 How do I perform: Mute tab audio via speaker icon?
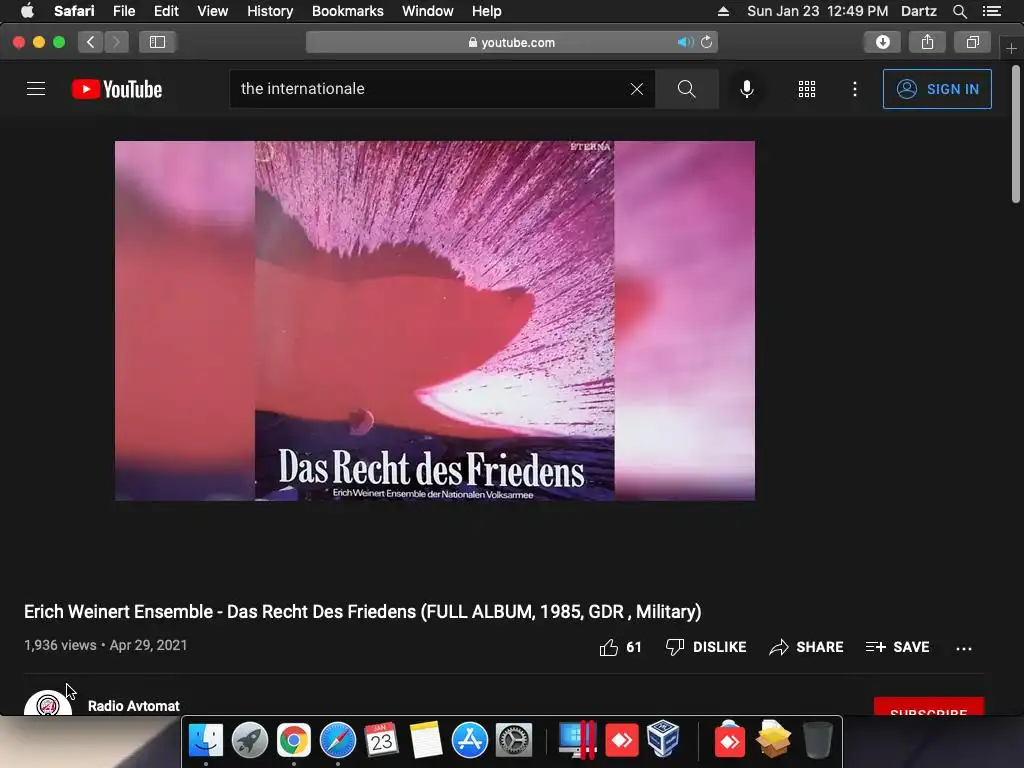(x=685, y=42)
